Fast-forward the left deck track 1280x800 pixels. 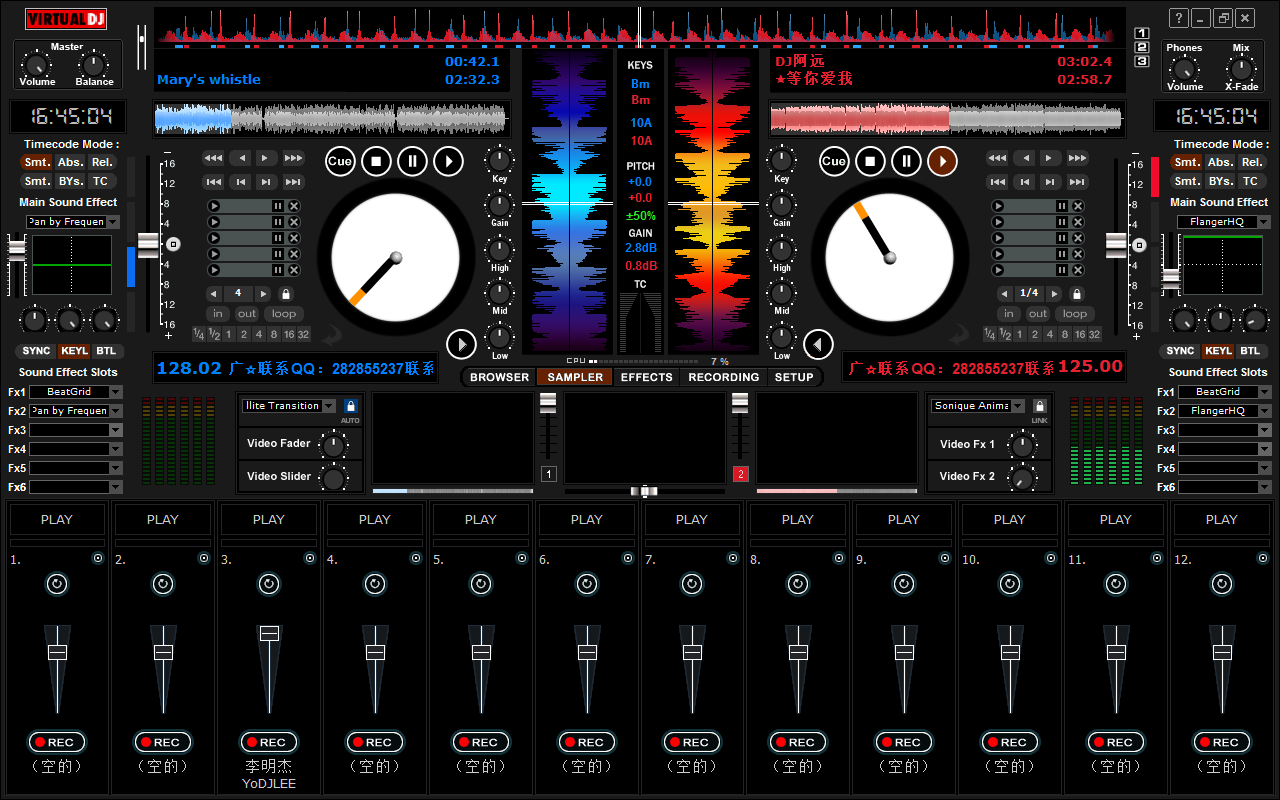coord(291,157)
